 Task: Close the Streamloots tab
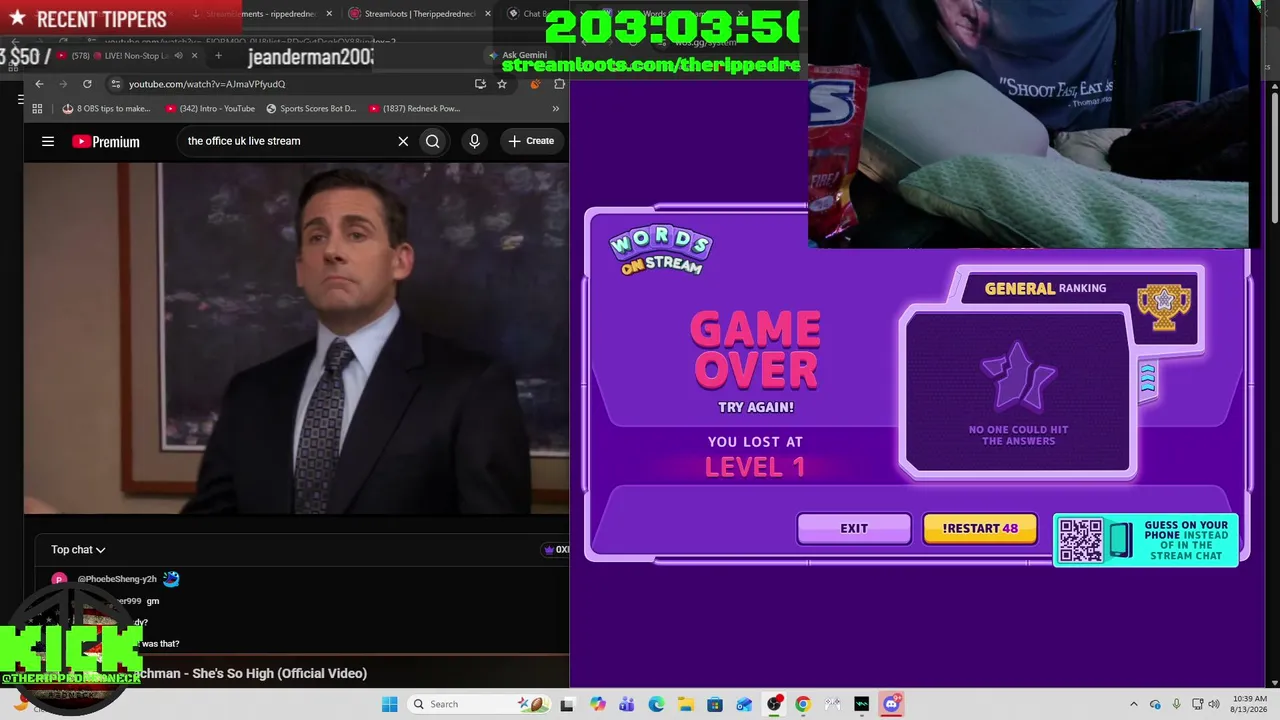tap(487, 14)
